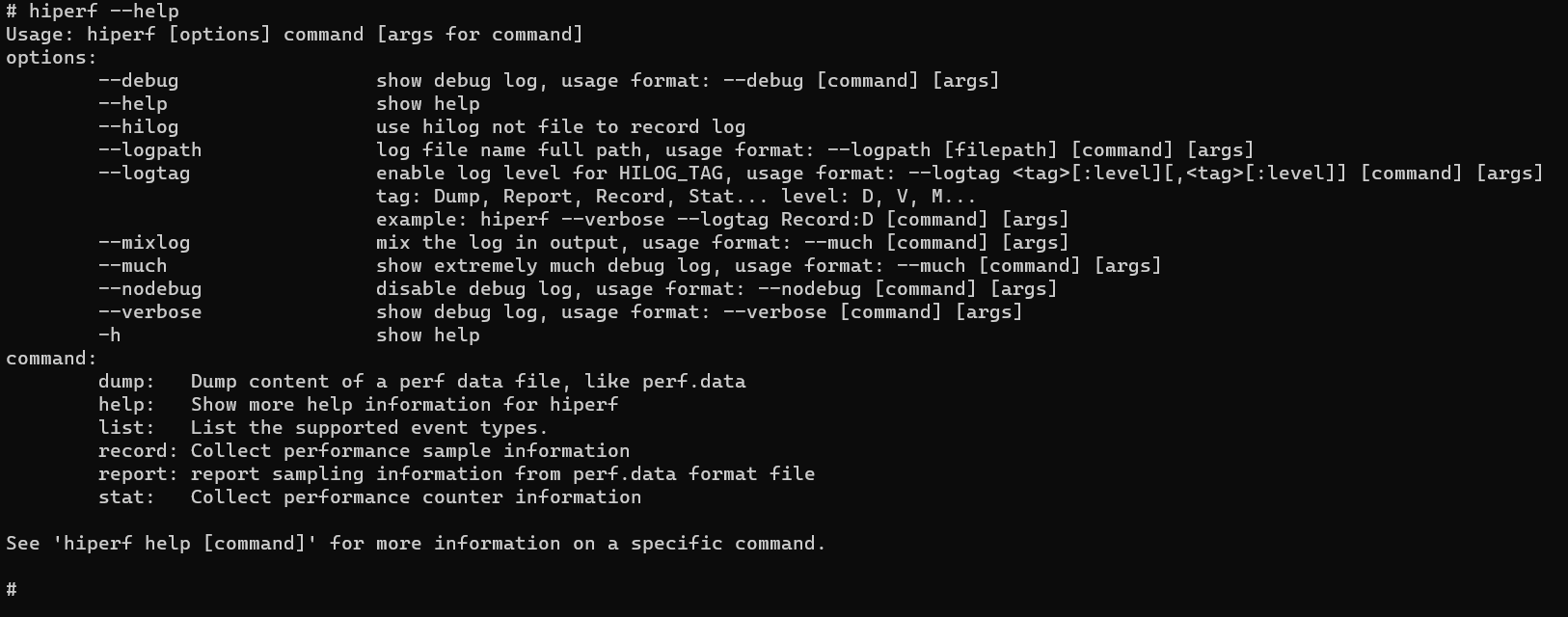Click the --logtag option in the left column
This screenshot has height=617, width=1568.
144,174
